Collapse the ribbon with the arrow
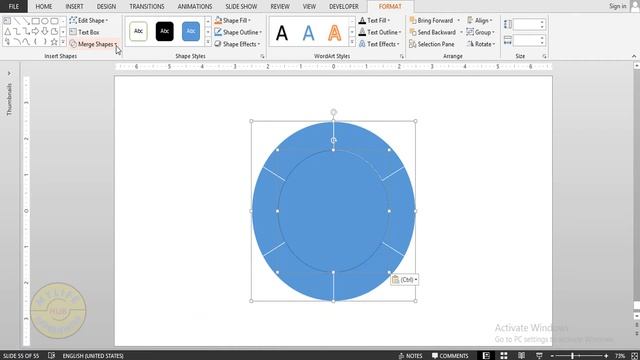 click(x=634, y=56)
